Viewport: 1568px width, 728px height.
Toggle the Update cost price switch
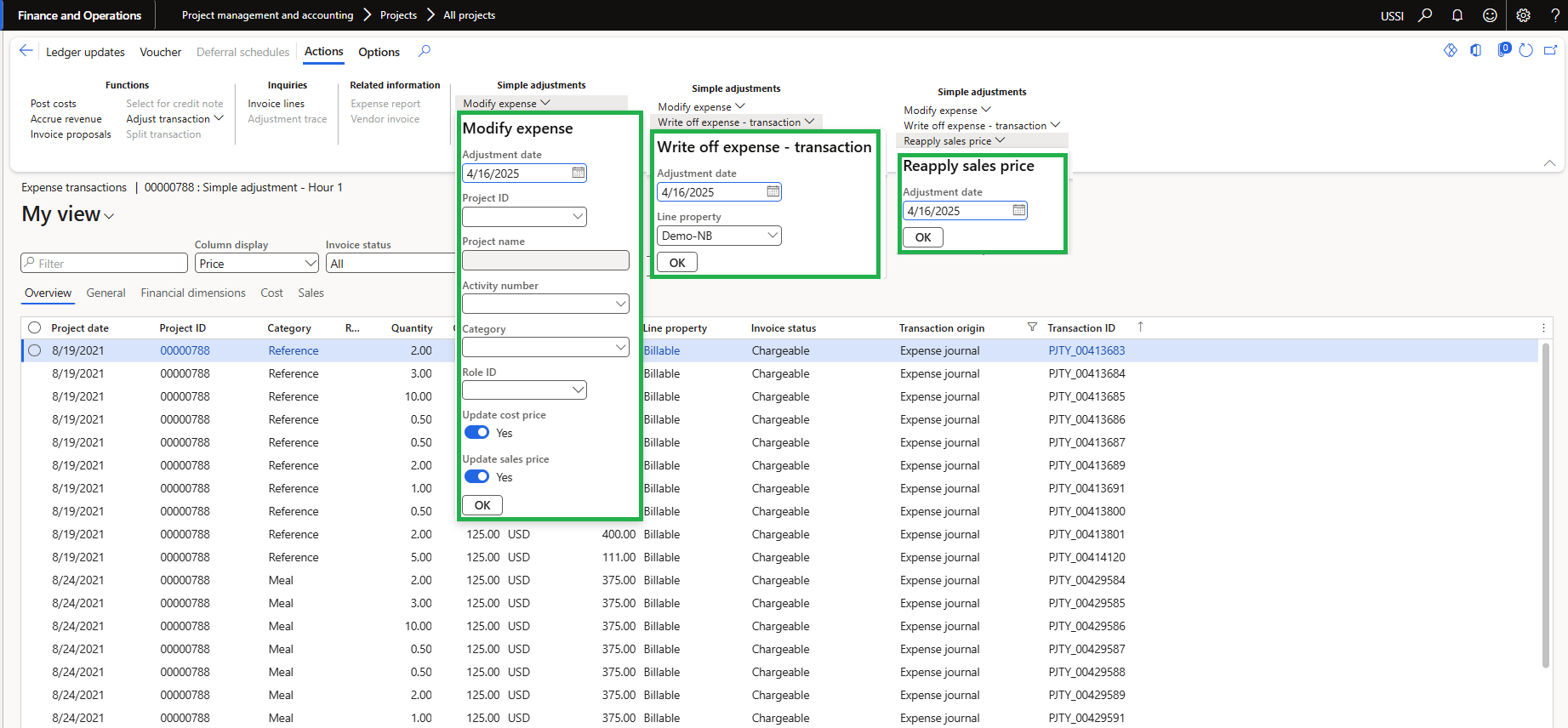477,433
